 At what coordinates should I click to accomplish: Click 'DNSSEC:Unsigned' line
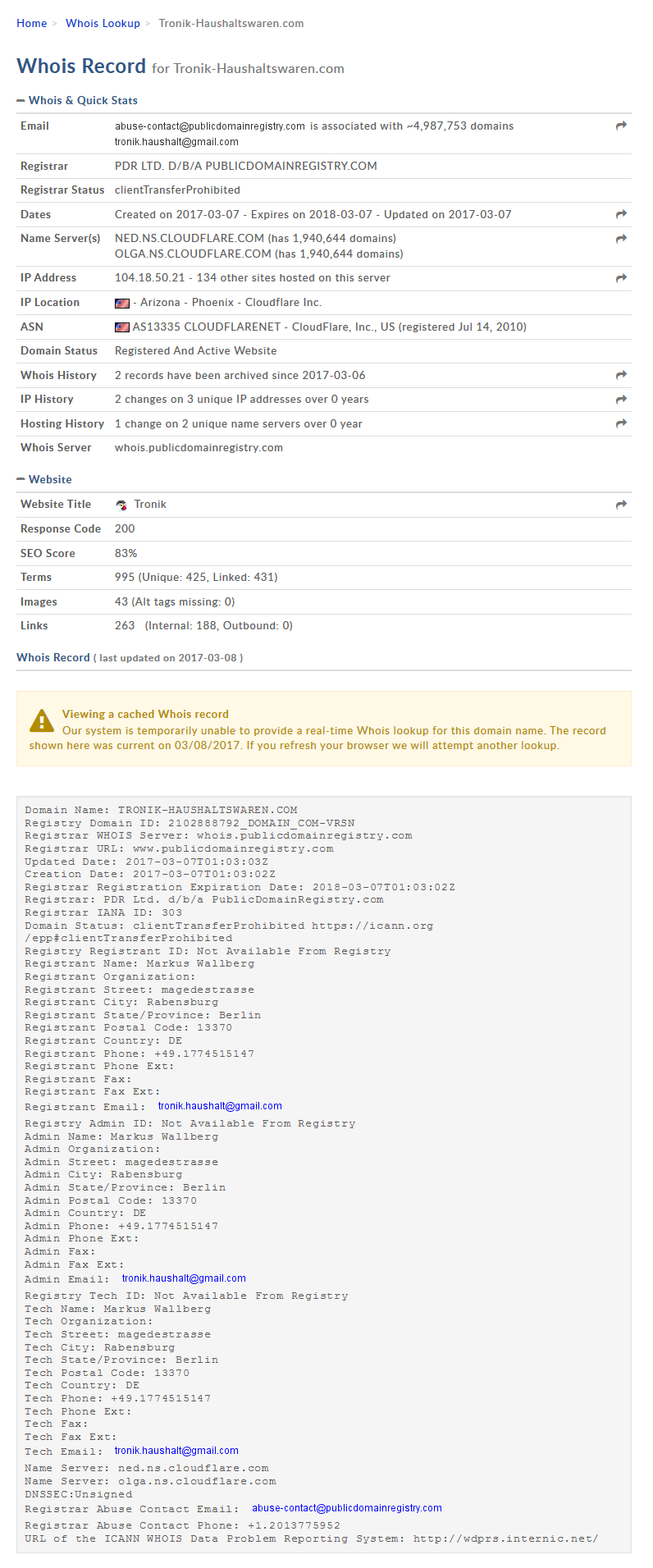pos(78,1494)
